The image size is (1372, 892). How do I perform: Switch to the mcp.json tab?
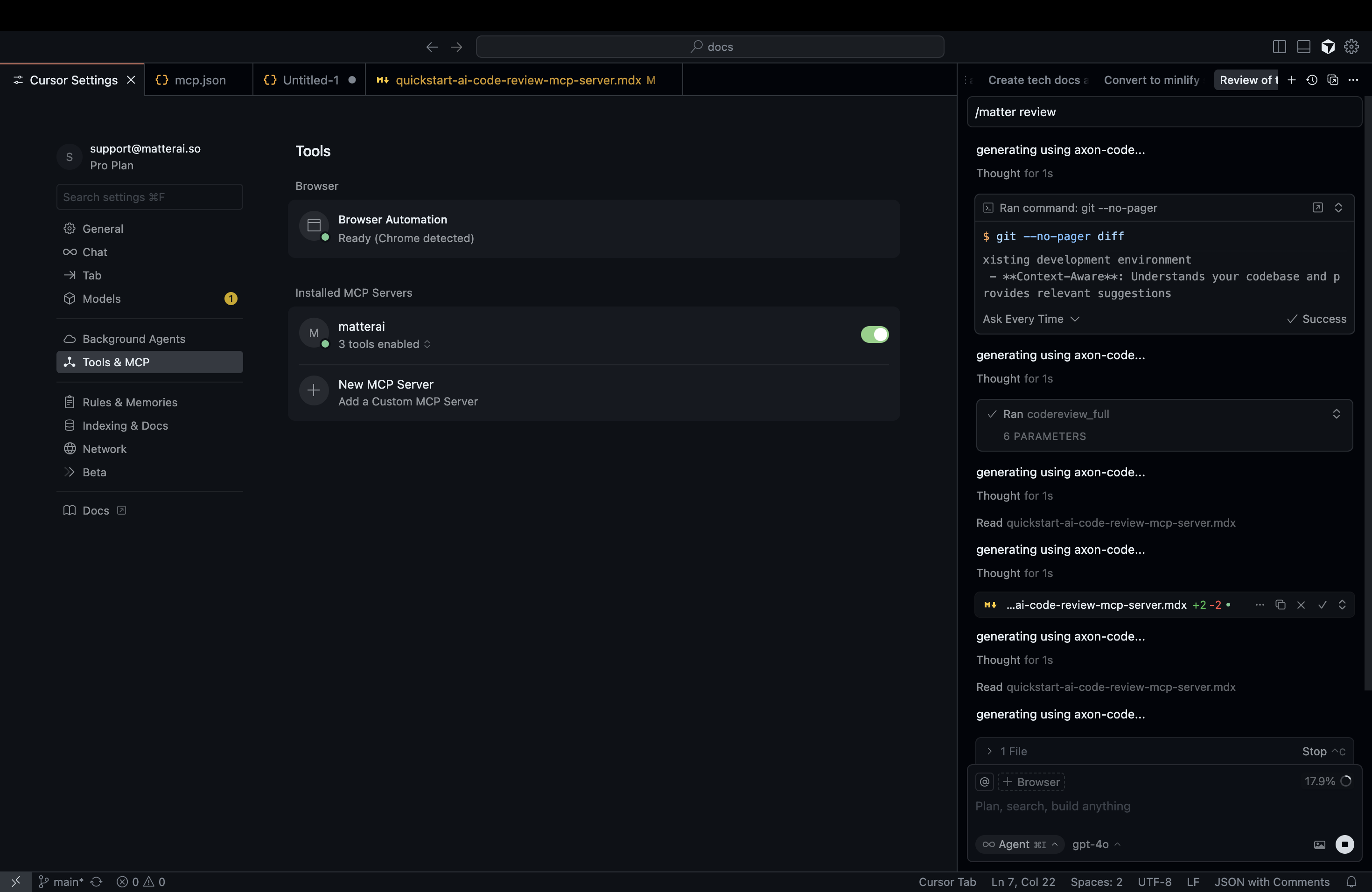click(x=199, y=80)
